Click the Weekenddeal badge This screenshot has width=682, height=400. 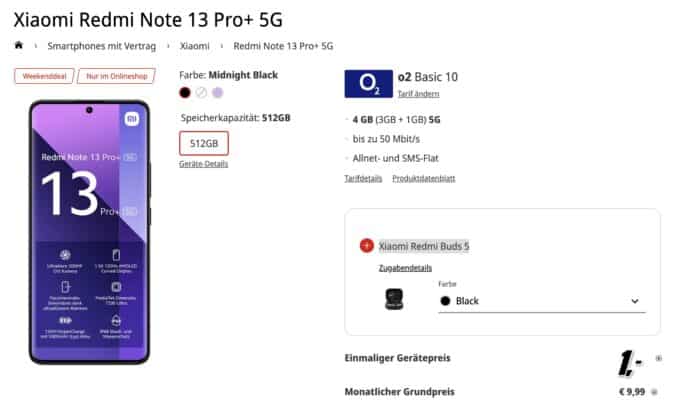pos(44,76)
